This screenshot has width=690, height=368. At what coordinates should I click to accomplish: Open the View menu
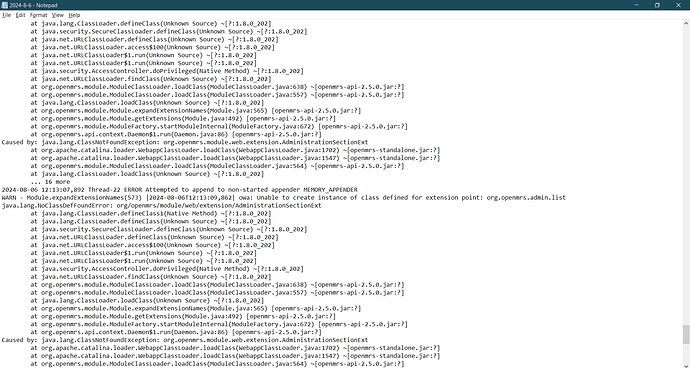58,15
